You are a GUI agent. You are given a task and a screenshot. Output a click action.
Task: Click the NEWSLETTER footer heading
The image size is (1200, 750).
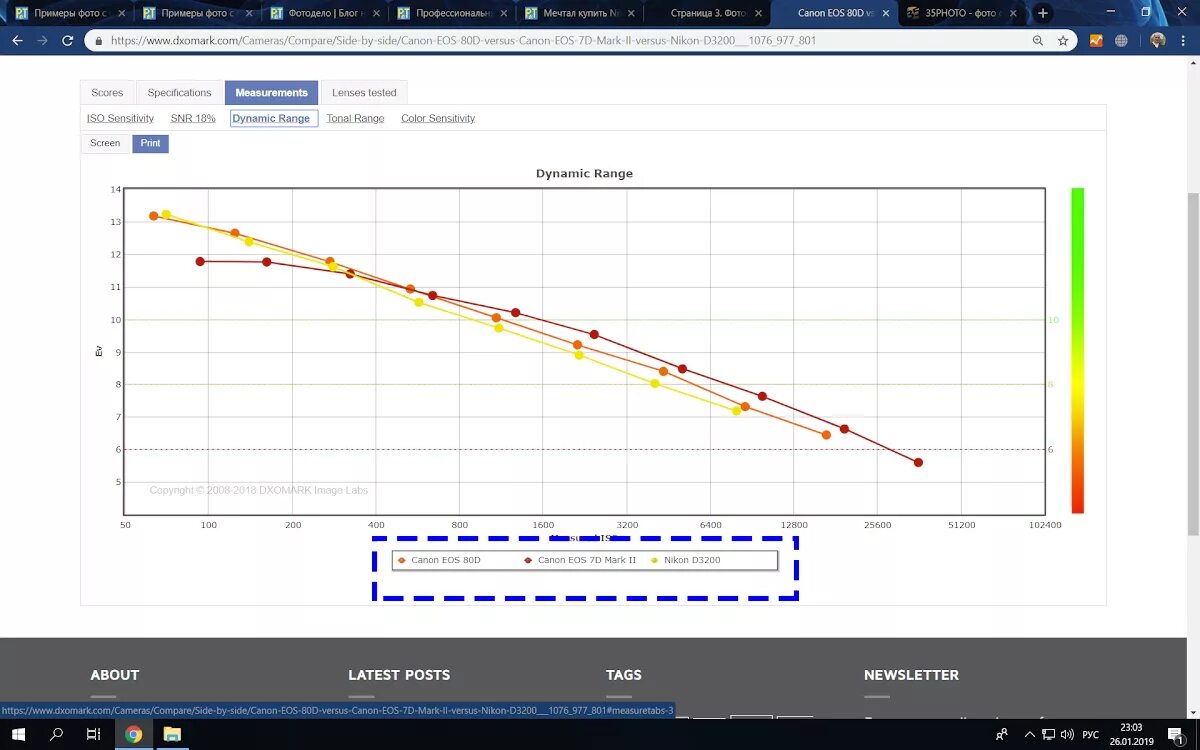pos(911,675)
